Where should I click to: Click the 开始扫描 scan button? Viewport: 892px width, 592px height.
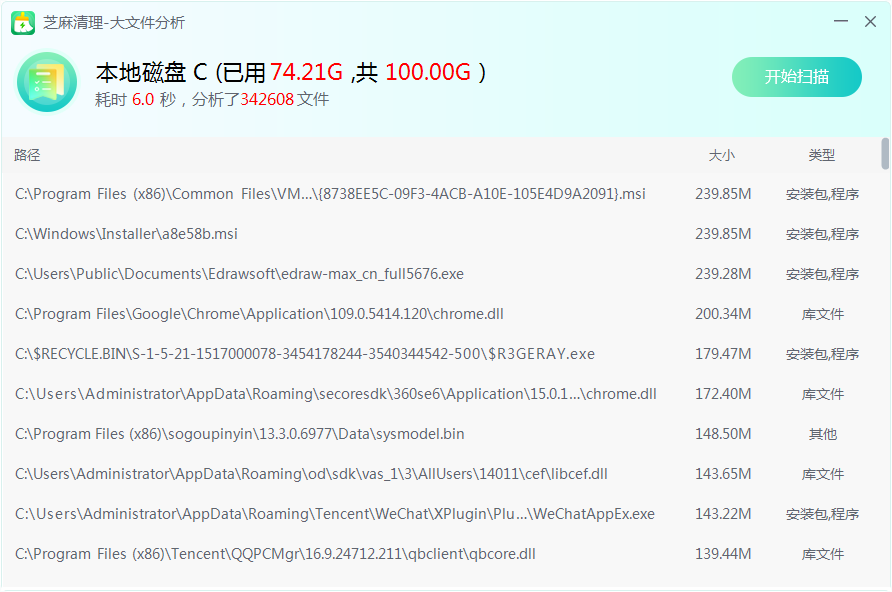(x=796, y=77)
